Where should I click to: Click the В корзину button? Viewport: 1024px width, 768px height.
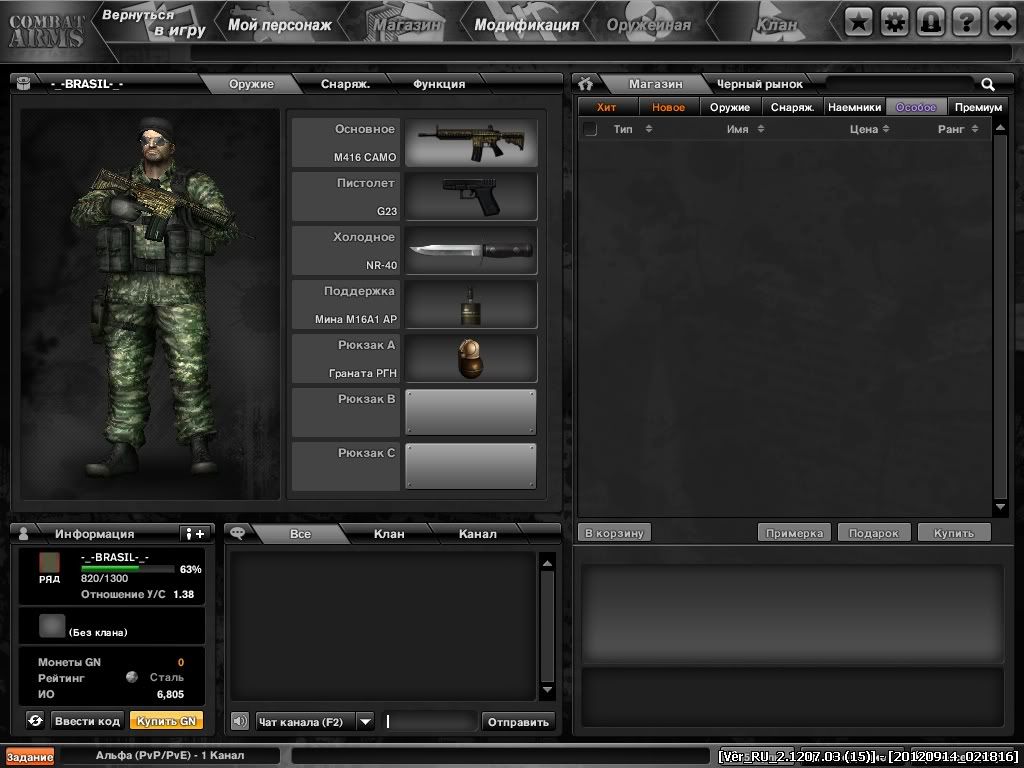[612, 533]
